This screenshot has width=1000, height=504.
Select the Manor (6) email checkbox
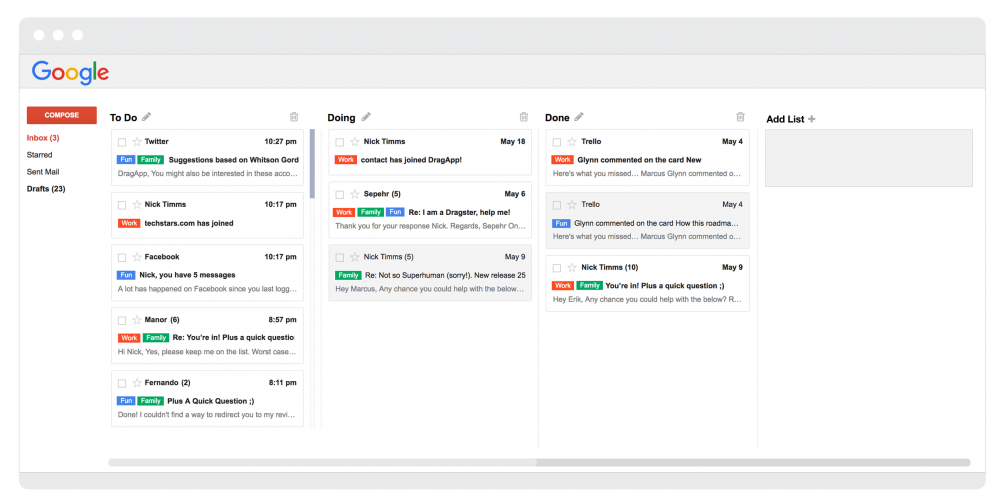coord(122,320)
